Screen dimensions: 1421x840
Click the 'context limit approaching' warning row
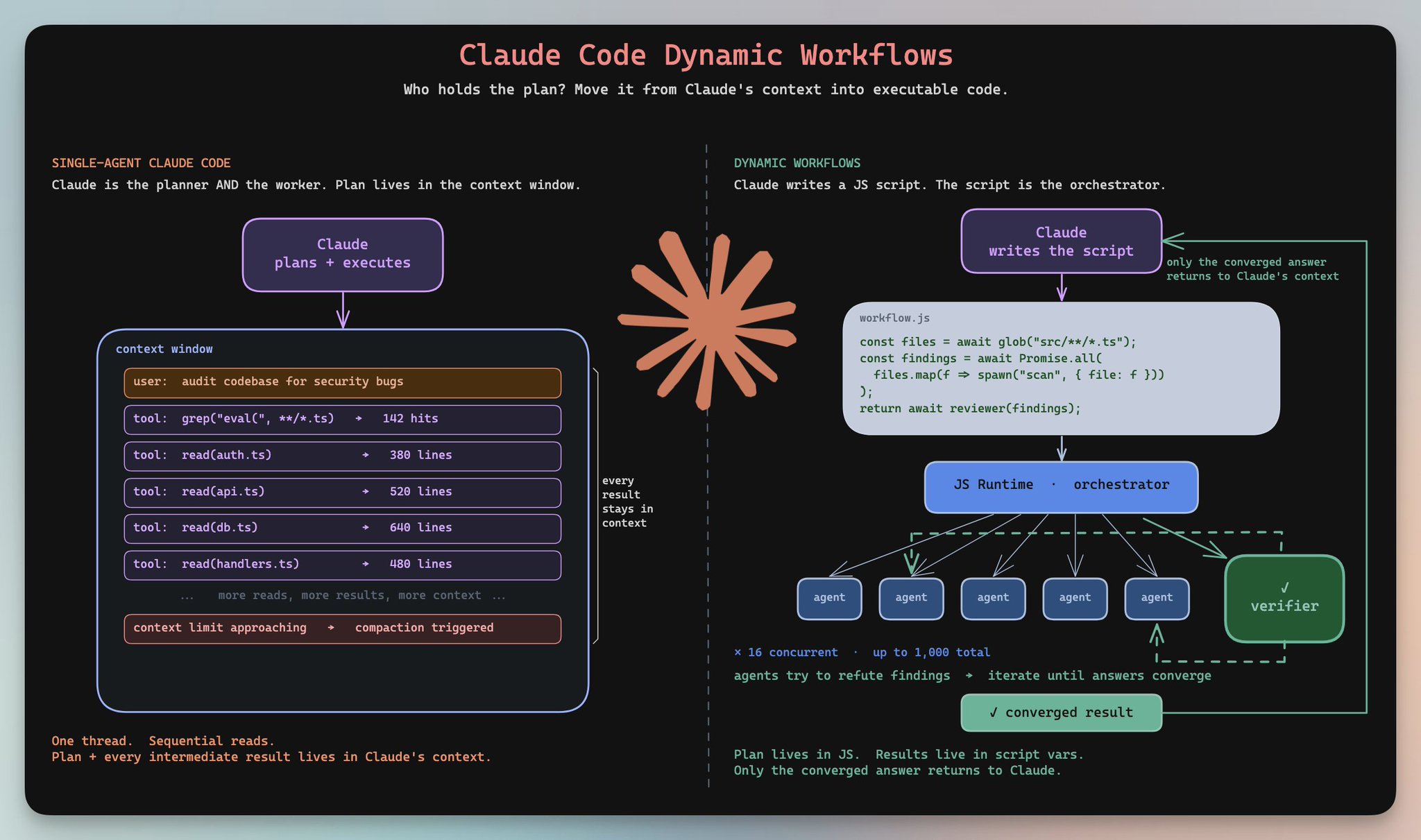coord(343,629)
